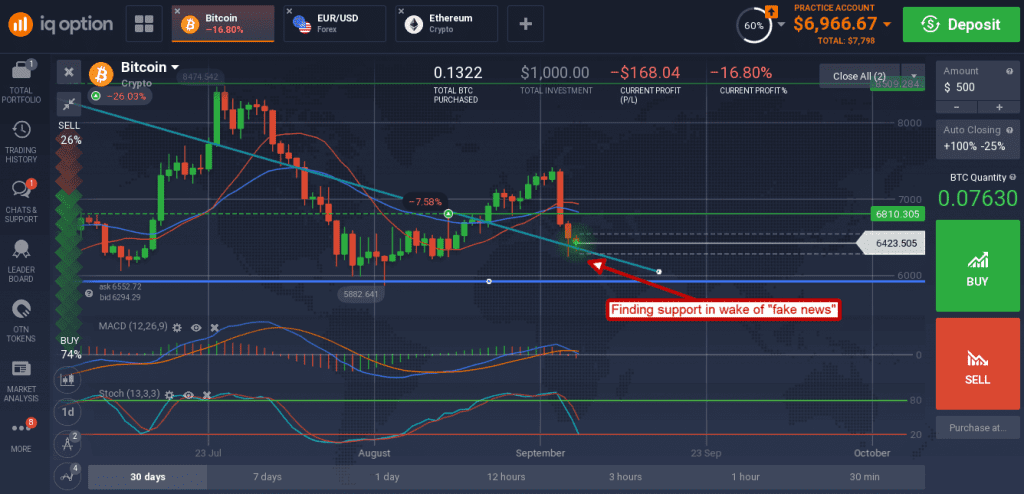Expand the Bitcoin asset dropdown
The width and height of the screenshot is (1024, 494).
(x=175, y=67)
